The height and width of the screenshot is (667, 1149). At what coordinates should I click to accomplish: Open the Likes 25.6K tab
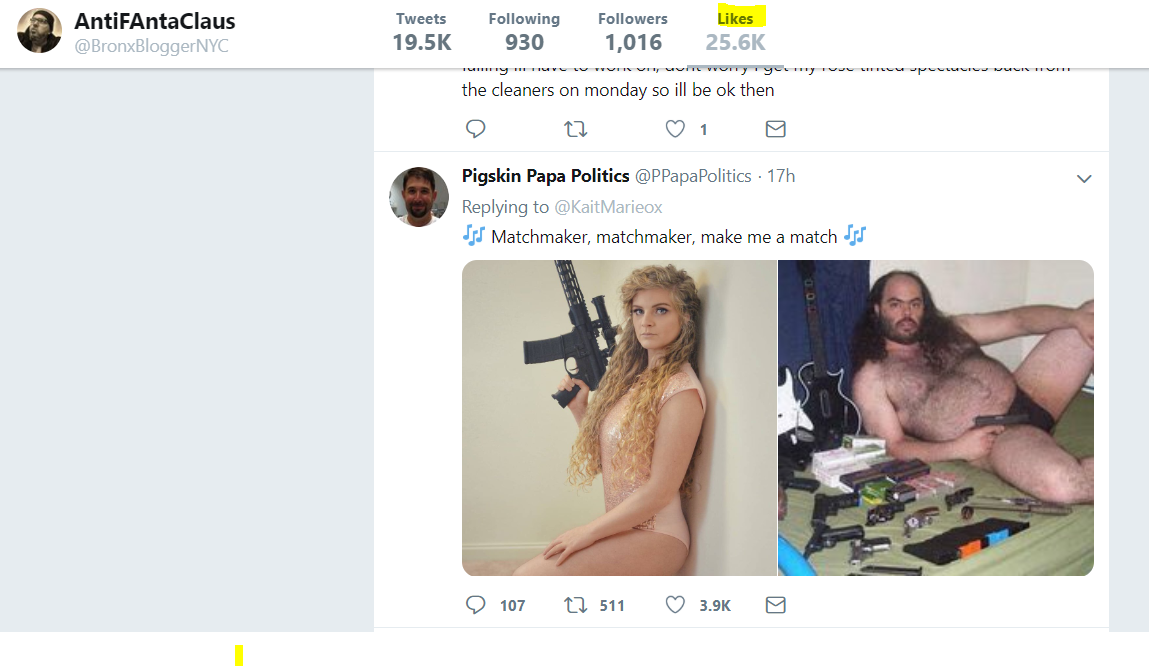click(735, 32)
